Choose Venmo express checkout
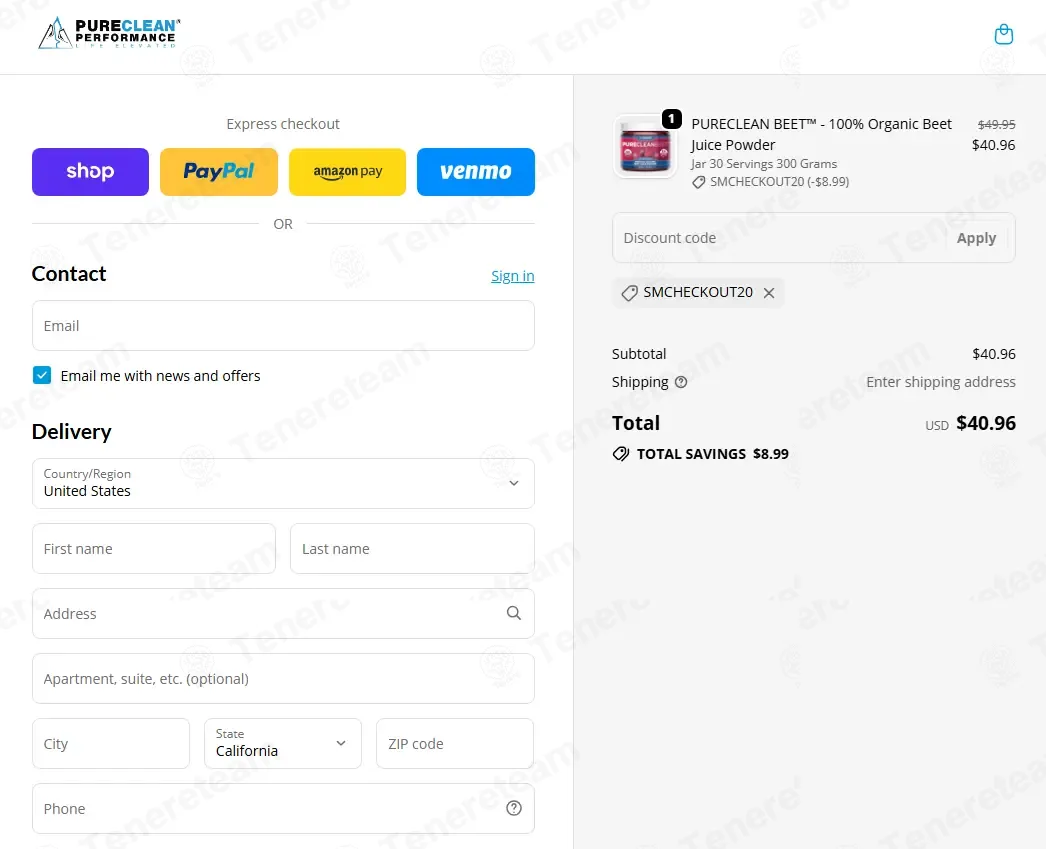This screenshot has height=849, width=1046. point(476,172)
